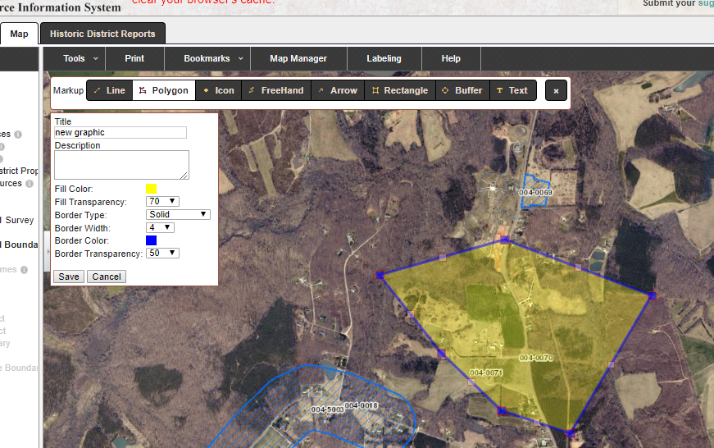
Task: Open the Fill Transparency dropdown
Action: point(163,201)
